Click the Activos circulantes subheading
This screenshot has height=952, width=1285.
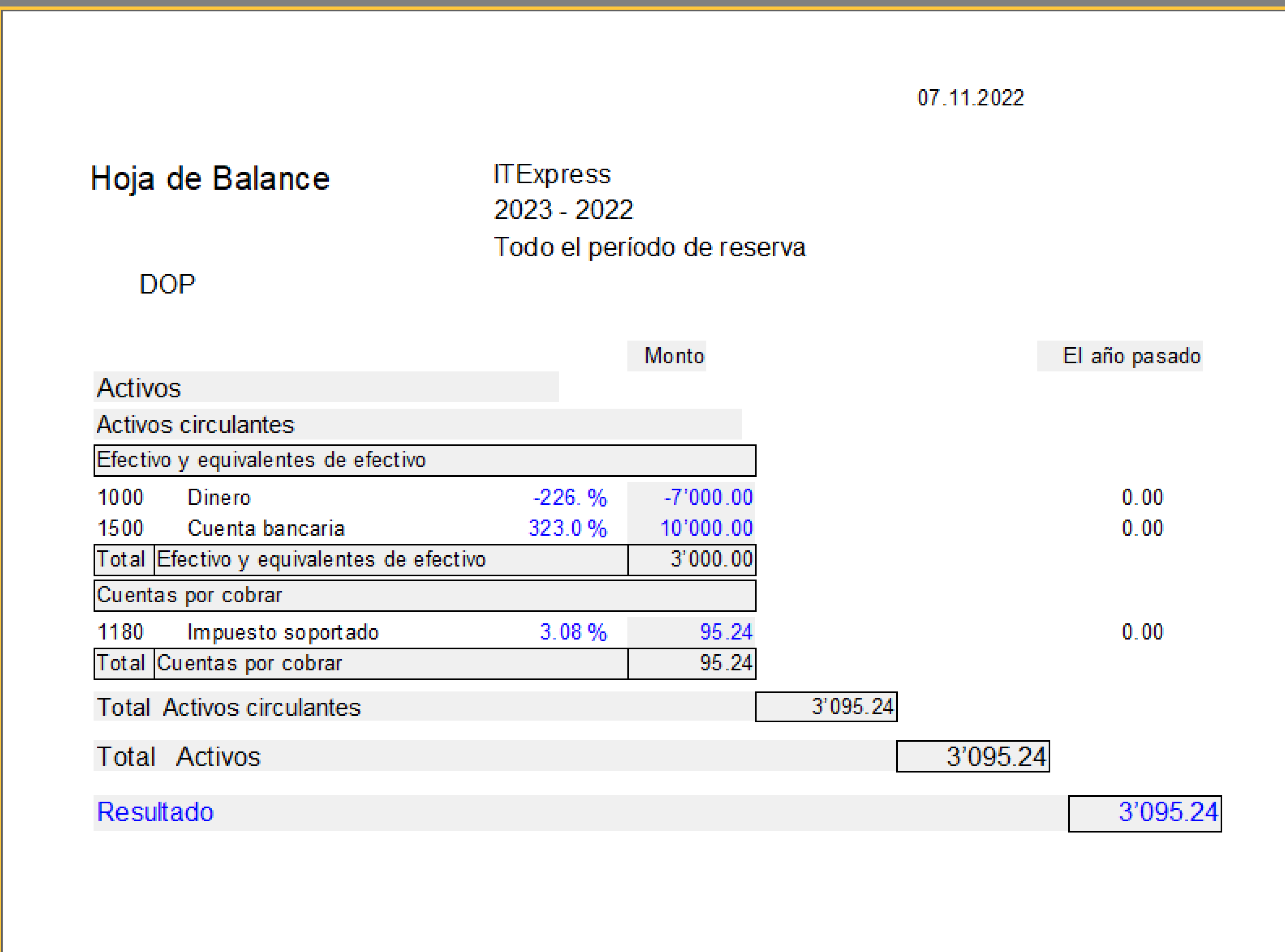click(x=195, y=425)
